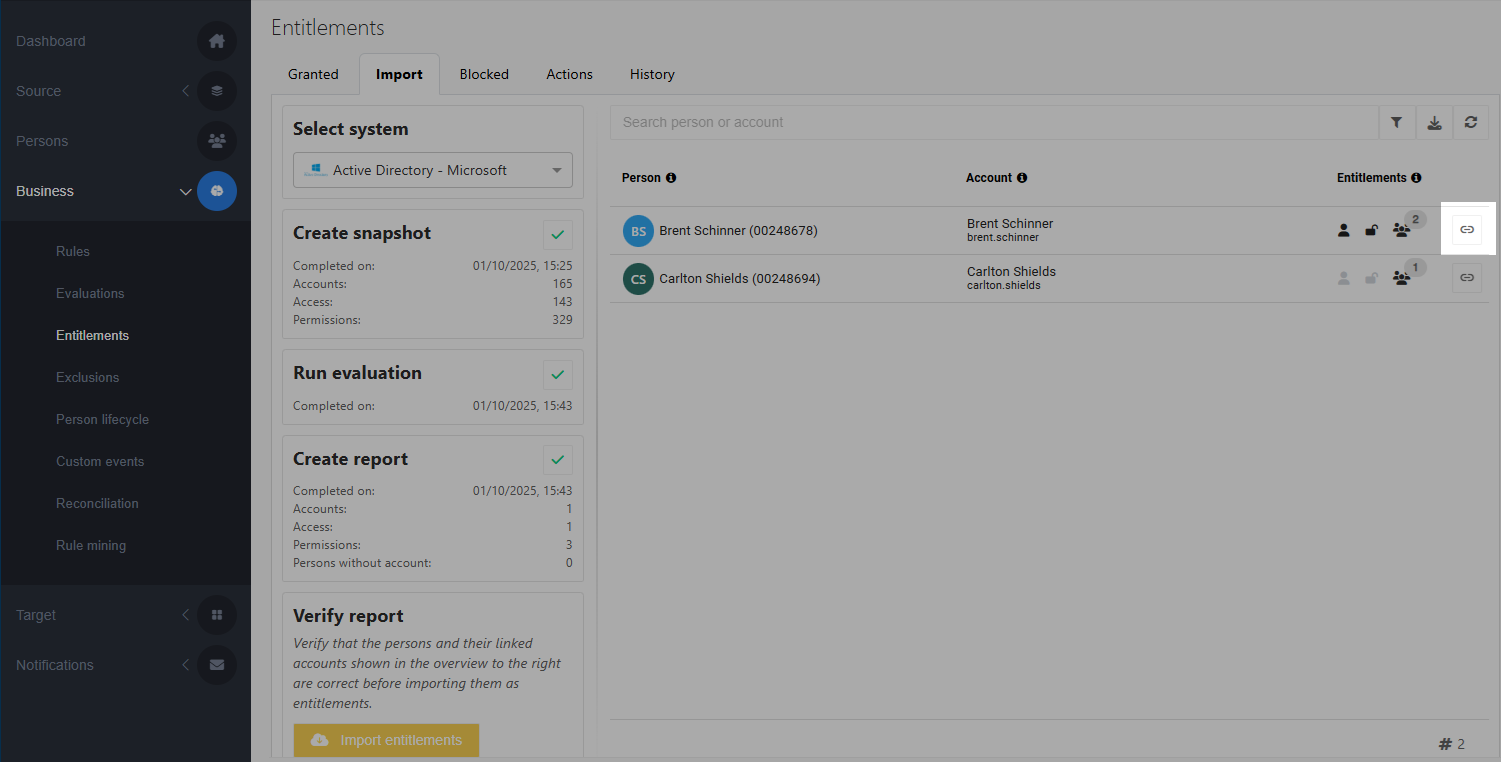Click the Create report checkmark box
The width and height of the screenshot is (1501, 762).
pyautogui.click(x=558, y=460)
